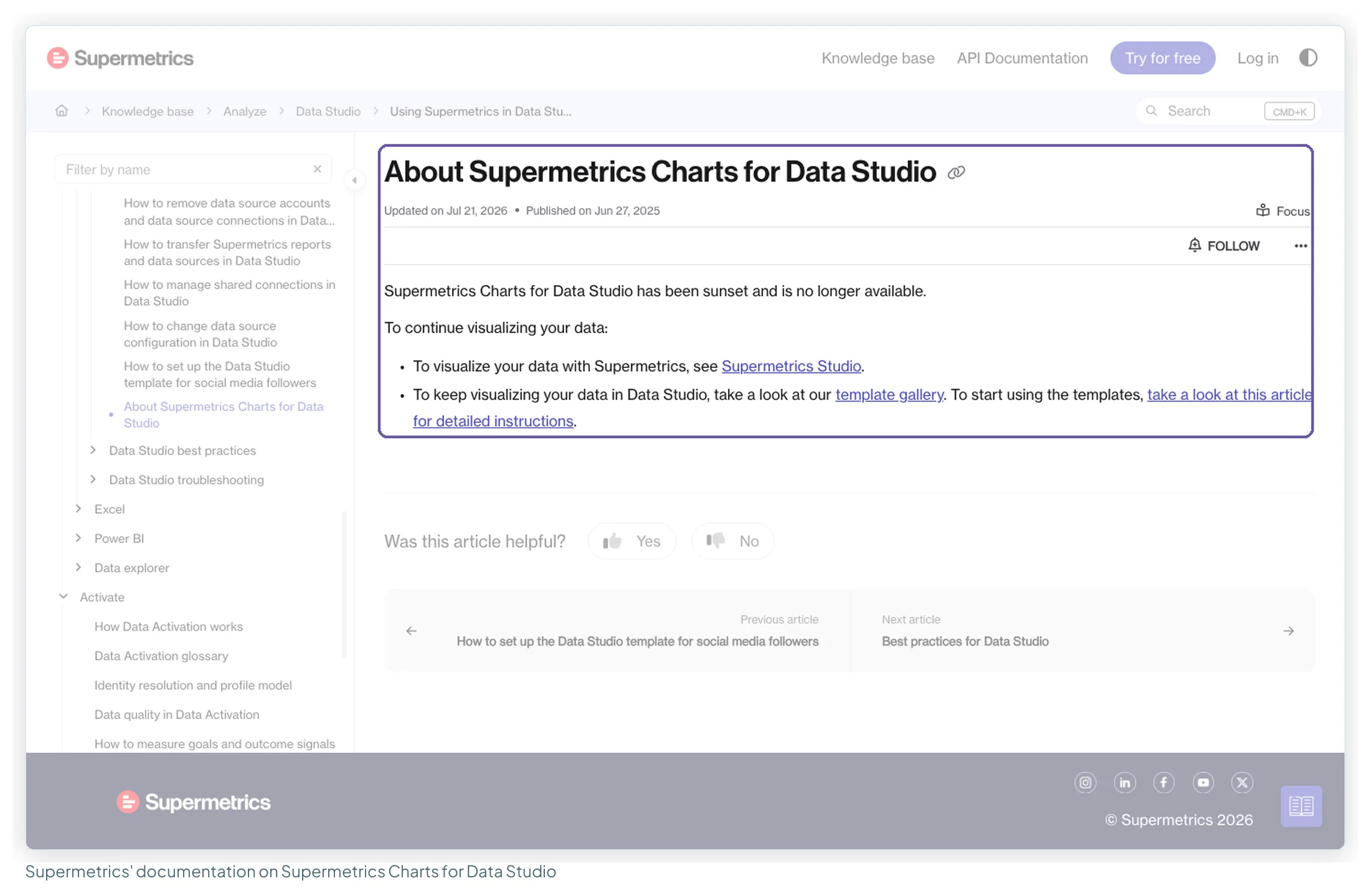Viewport: 1370px width, 896px height.
Task: Go to next article right arrow
Action: tap(1288, 631)
